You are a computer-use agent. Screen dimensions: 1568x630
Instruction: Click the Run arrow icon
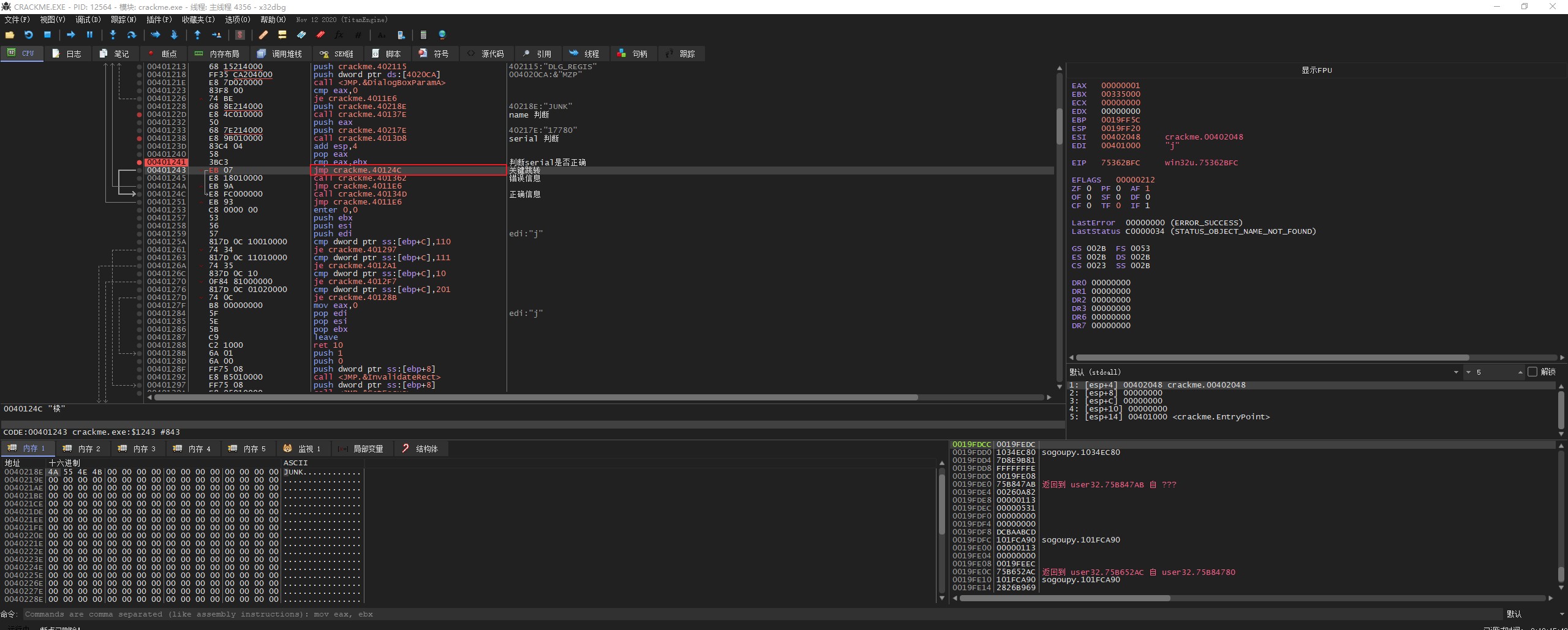coord(70,35)
